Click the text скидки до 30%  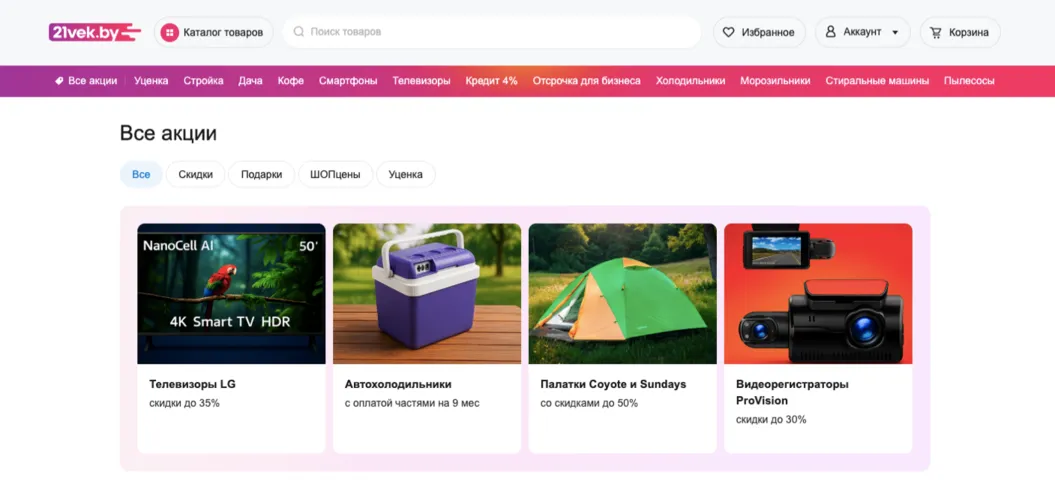(771, 420)
